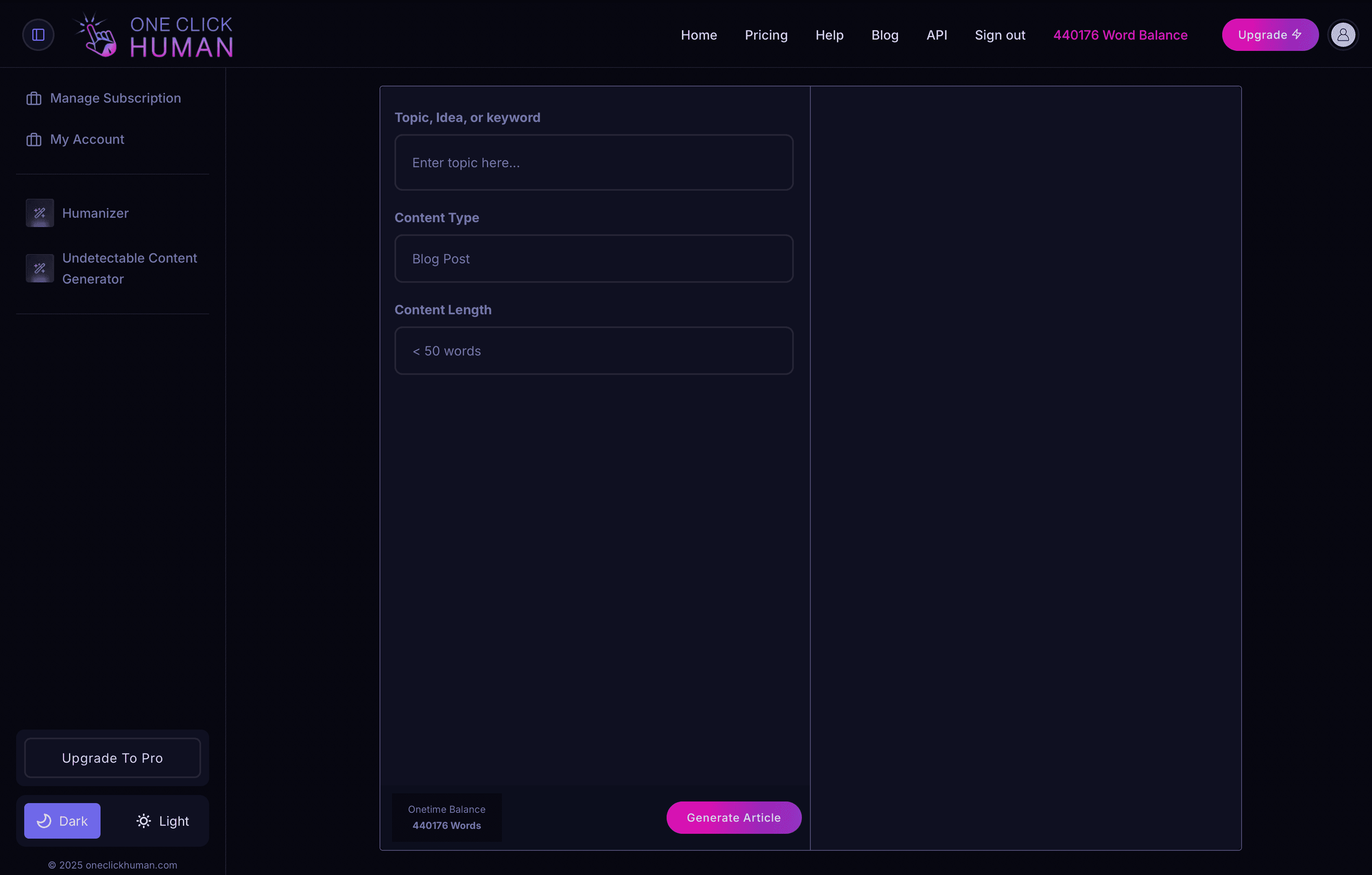This screenshot has width=1372, height=875.
Task: Open My Account in sidebar
Action: [75, 140]
